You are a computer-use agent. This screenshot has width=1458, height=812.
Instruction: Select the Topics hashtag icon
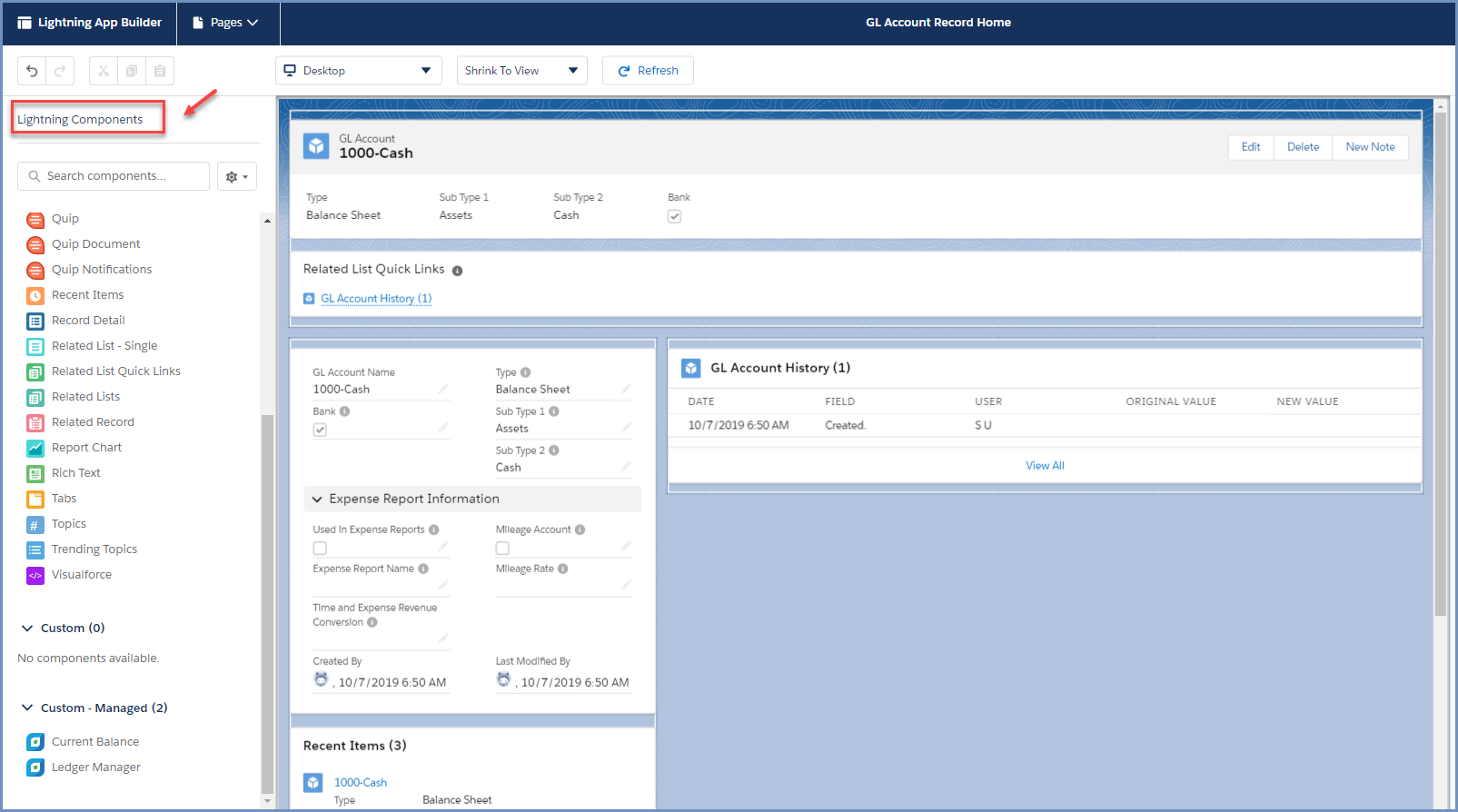35,524
